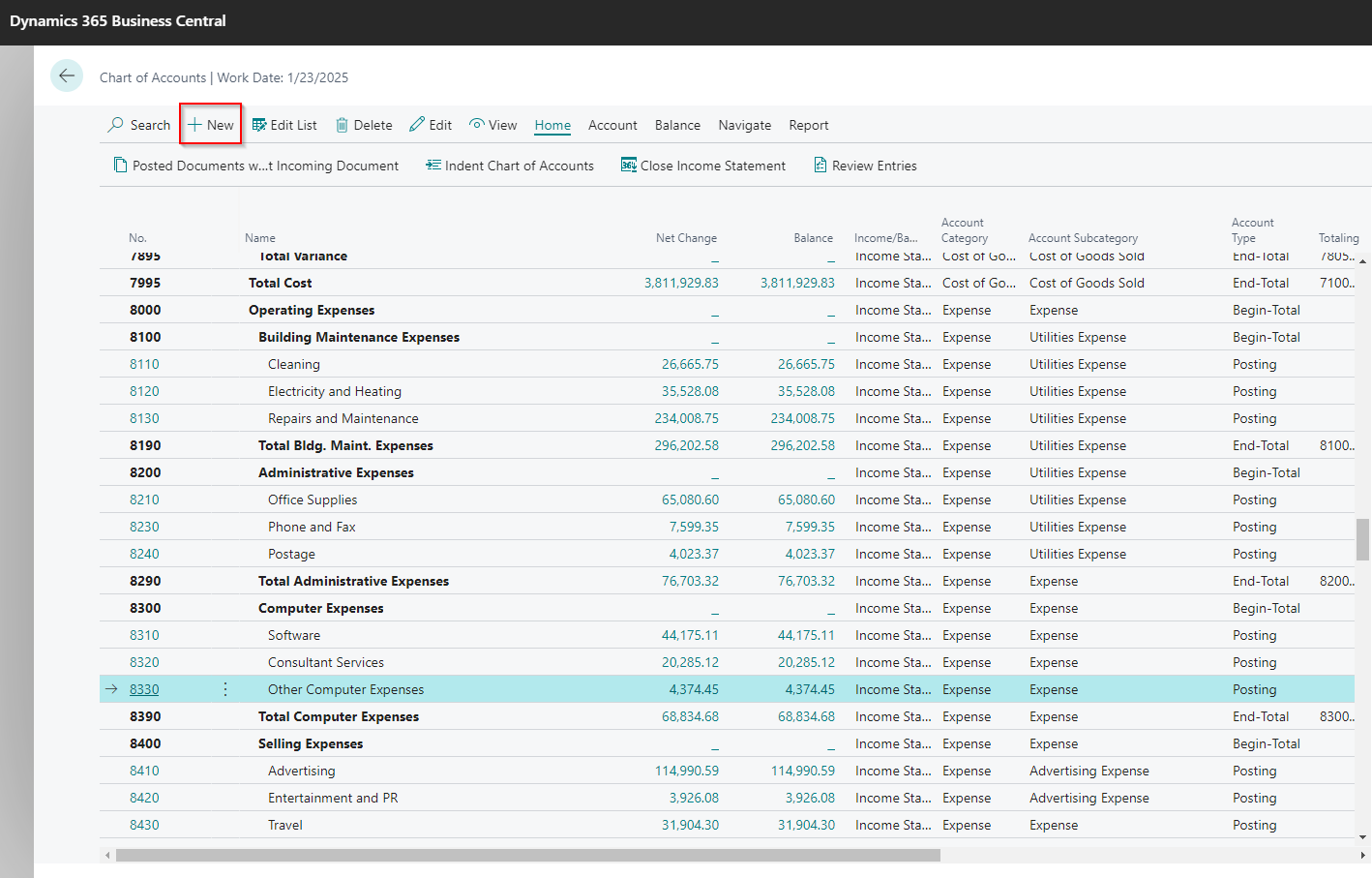
Task: Open Review Entries
Action: tap(865, 166)
